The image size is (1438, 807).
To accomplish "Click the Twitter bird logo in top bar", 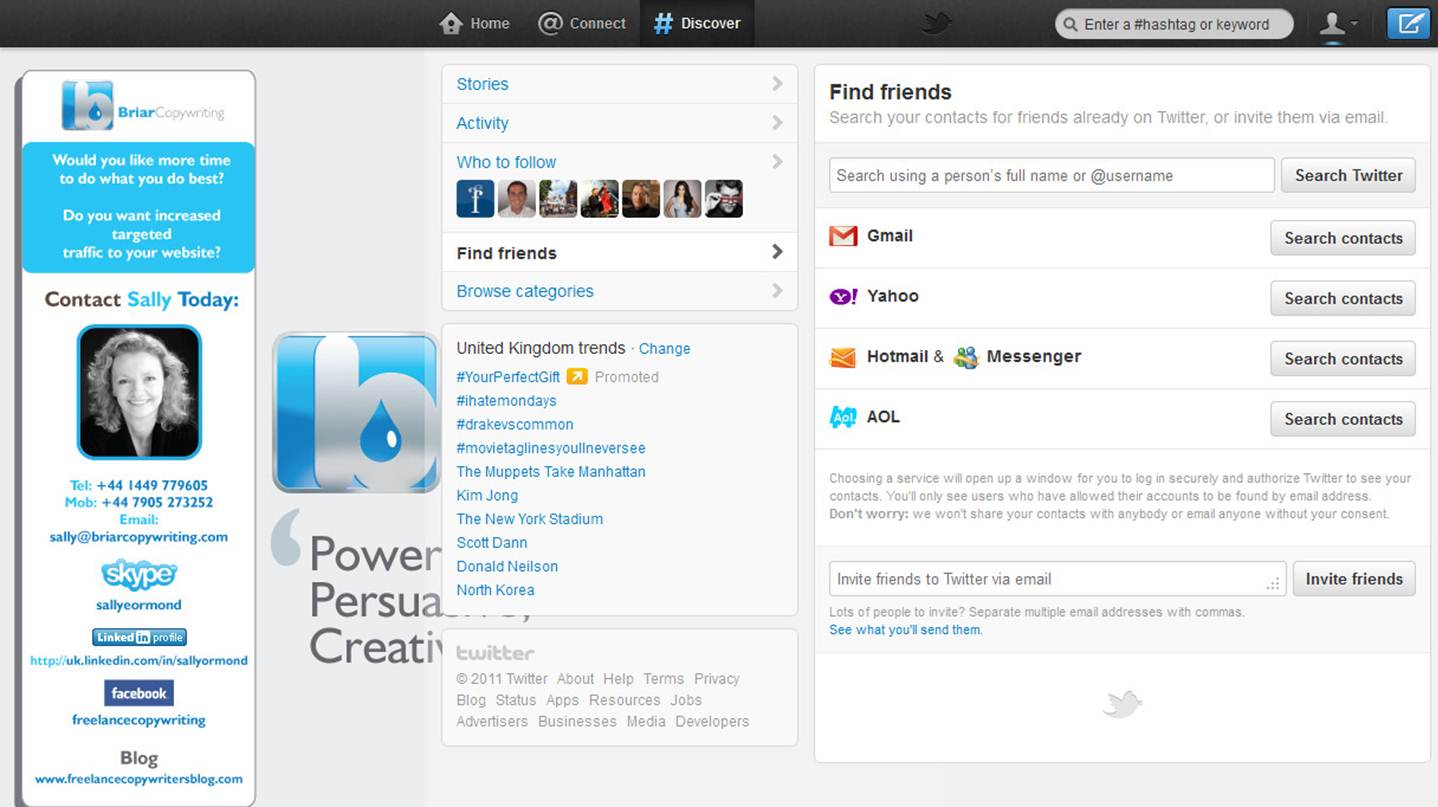I will (936, 23).
